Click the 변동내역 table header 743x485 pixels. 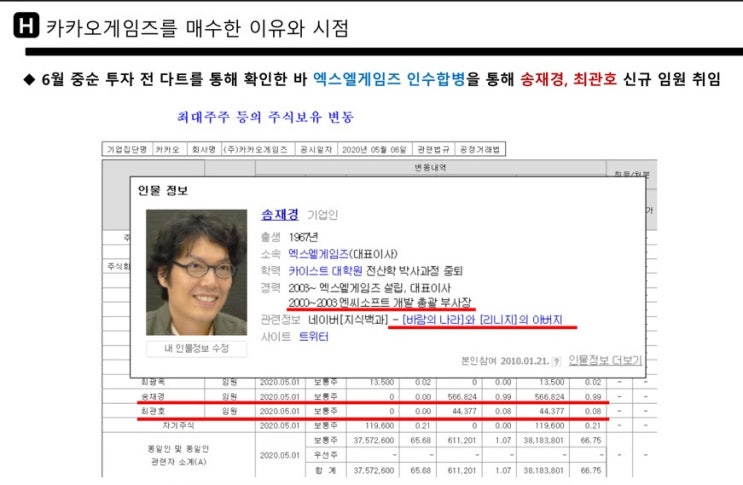point(430,168)
